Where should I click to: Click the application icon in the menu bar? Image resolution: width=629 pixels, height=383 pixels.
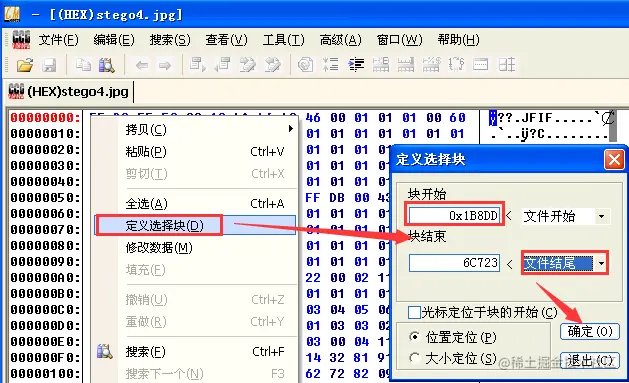pos(21,39)
